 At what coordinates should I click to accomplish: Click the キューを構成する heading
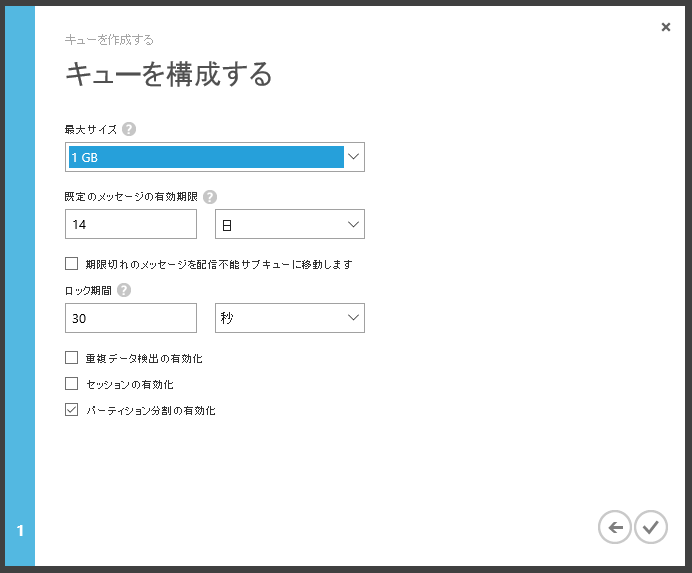[169, 74]
